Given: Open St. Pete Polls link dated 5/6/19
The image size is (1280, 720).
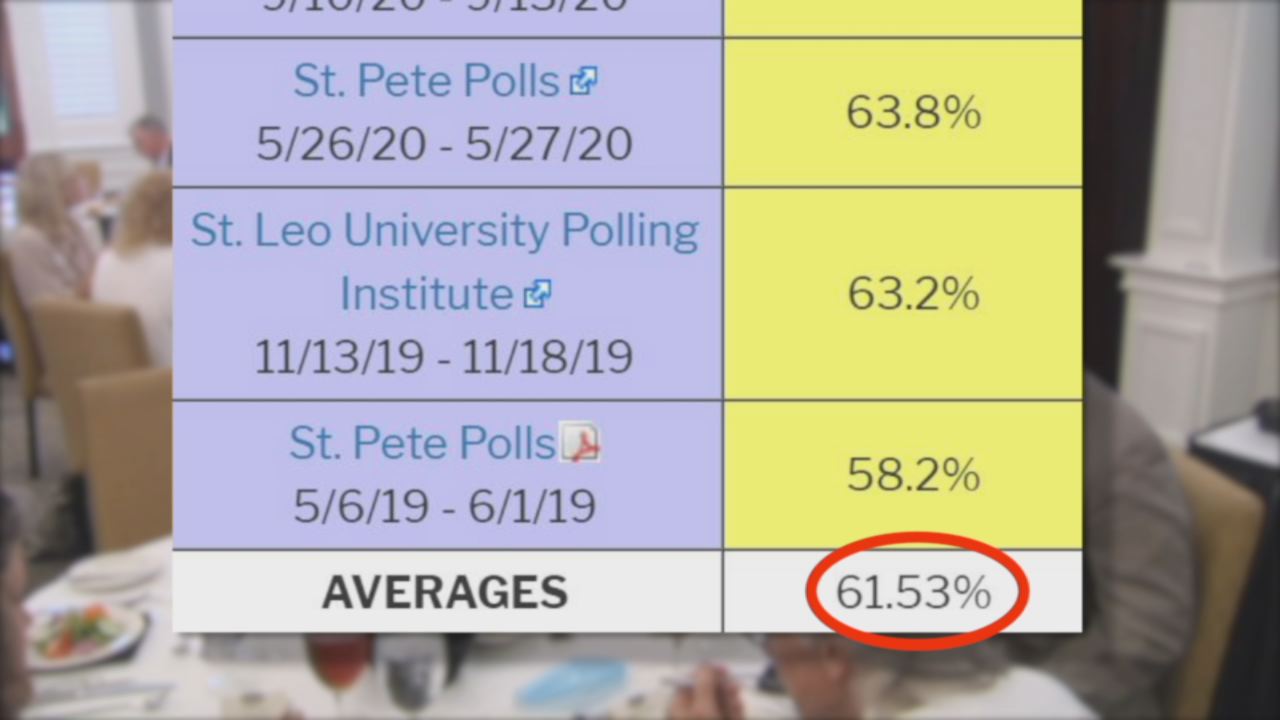Looking at the screenshot, I should [422, 443].
